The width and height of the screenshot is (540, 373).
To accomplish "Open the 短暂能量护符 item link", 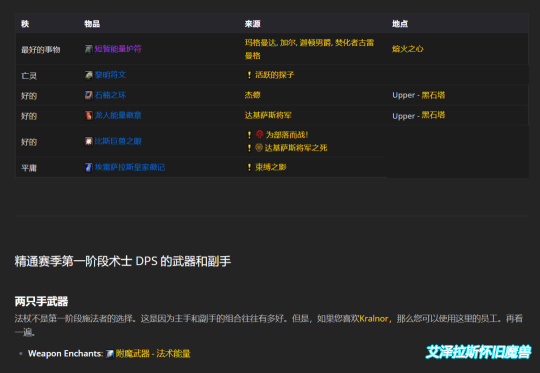I will (118, 49).
